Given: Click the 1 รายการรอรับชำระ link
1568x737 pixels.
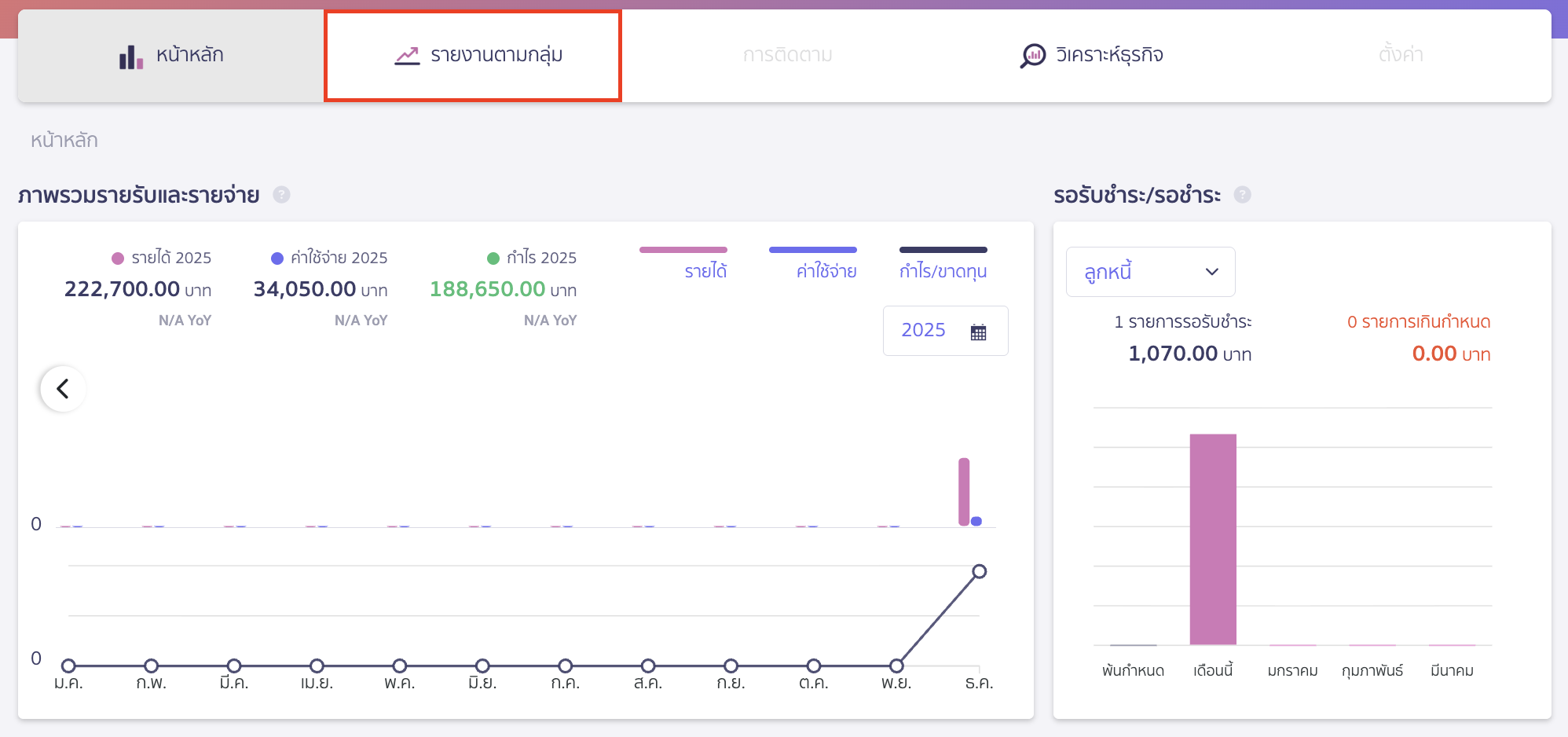Looking at the screenshot, I should coord(1182,321).
